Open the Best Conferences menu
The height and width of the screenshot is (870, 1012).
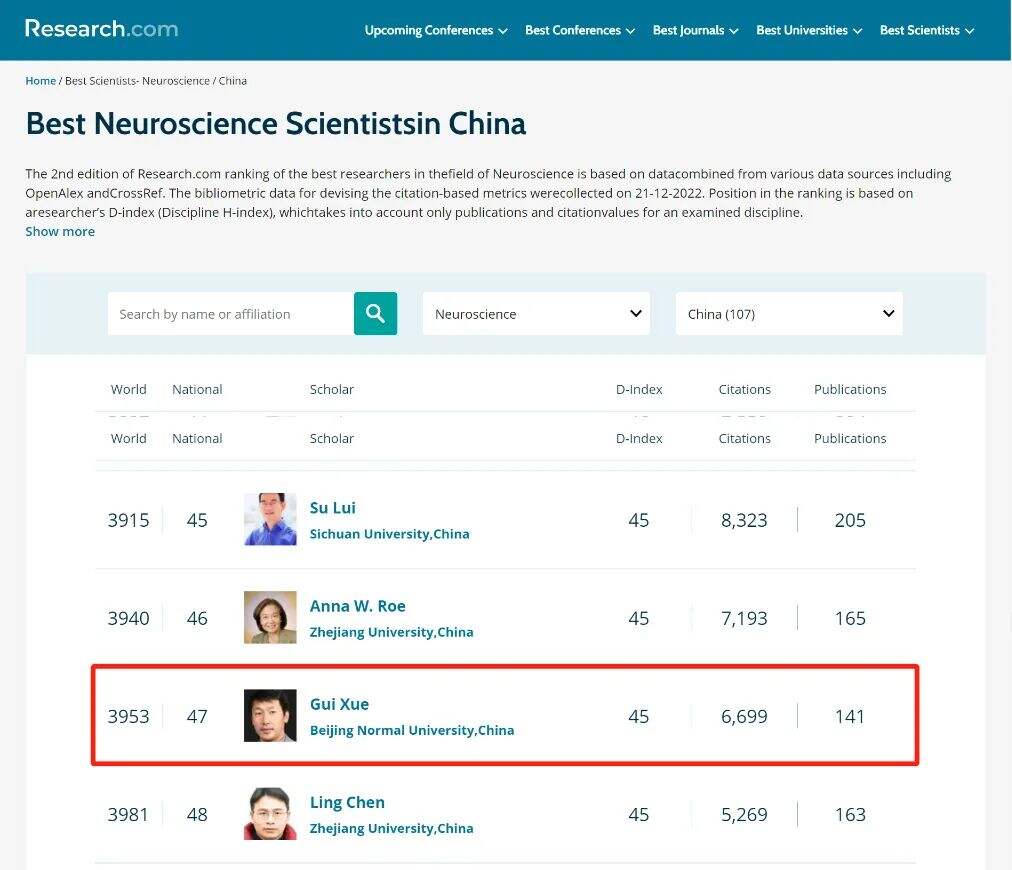[580, 30]
